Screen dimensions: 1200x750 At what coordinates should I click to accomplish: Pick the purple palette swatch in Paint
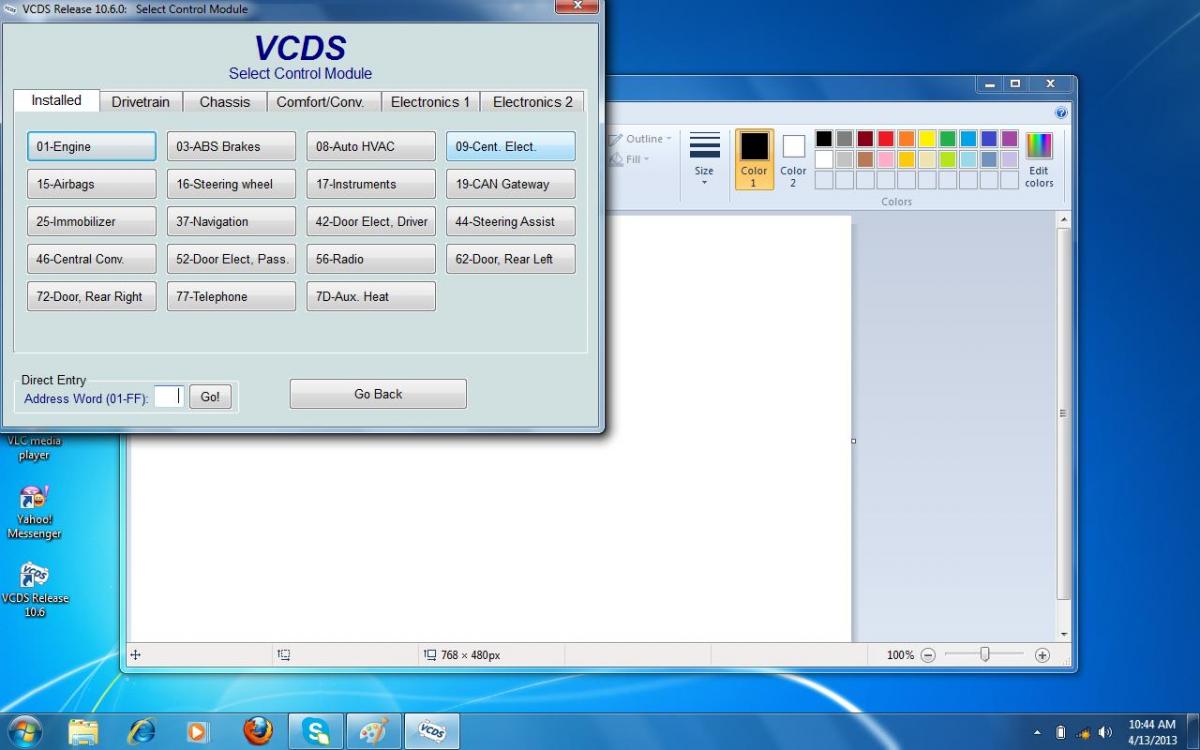pos(1009,139)
